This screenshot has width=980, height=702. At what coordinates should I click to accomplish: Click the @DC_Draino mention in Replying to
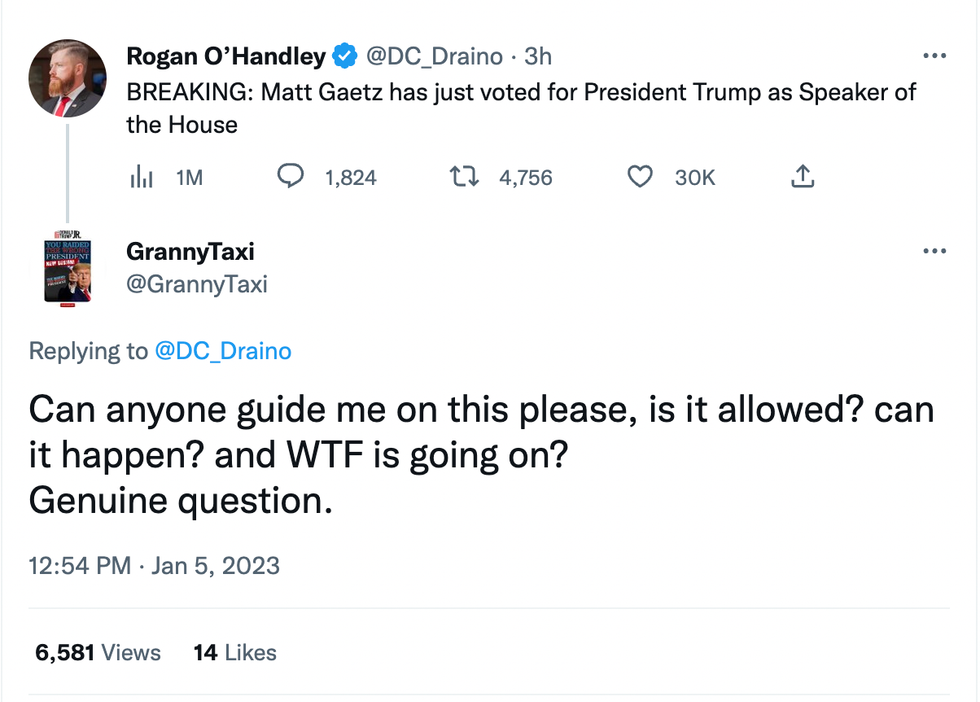[223, 351]
